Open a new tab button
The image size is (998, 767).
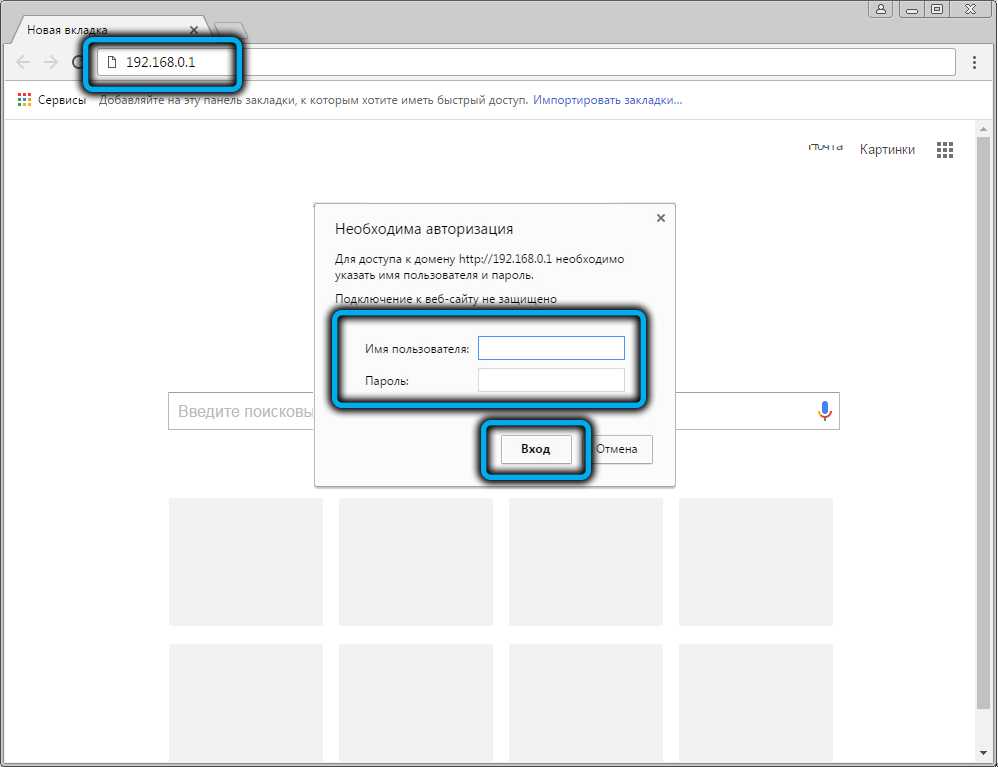[231, 30]
